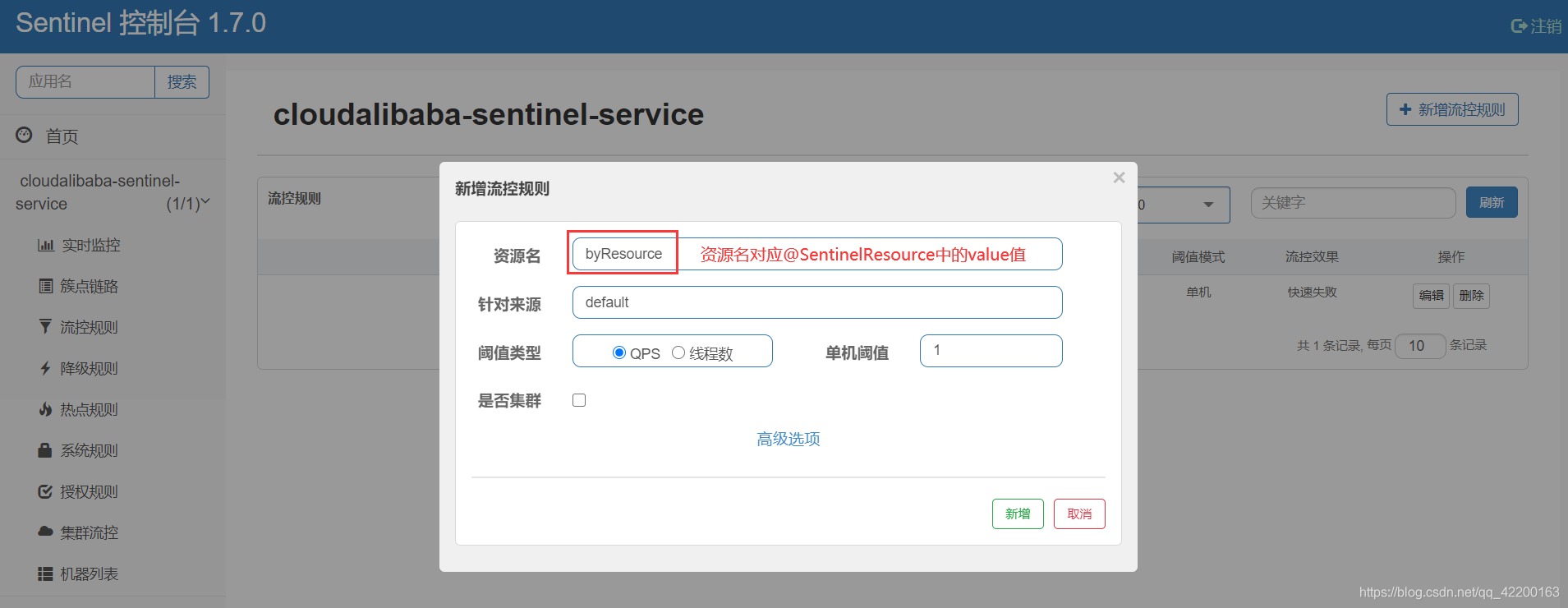Go to 首页 home link
1568x608 pixels.
[62, 136]
